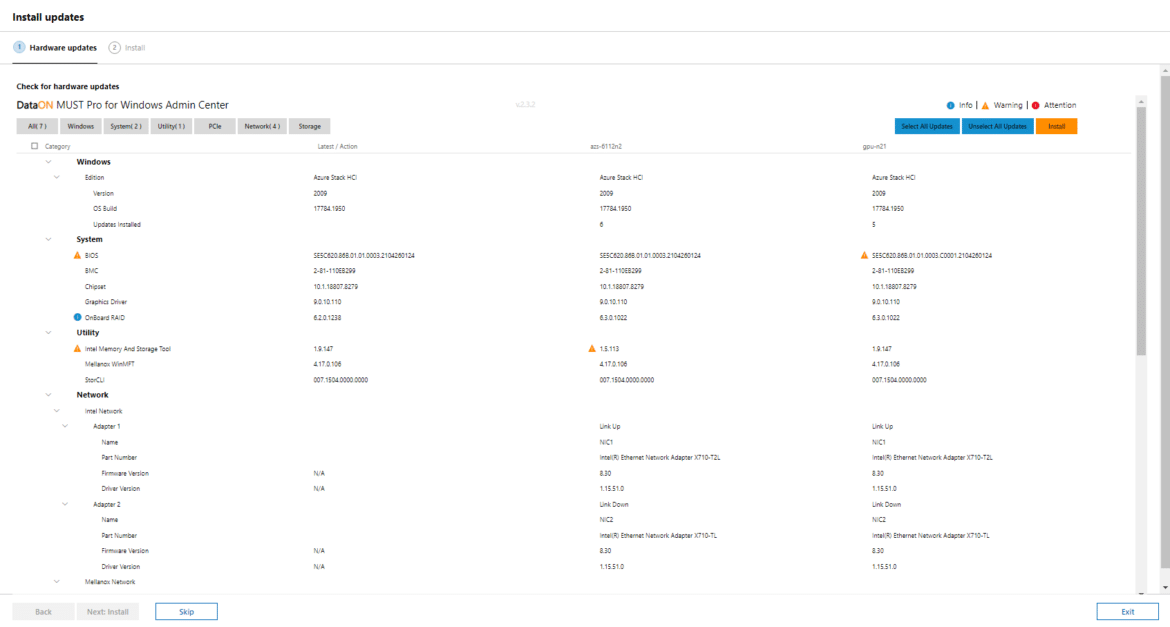This screenshot has width=1170, height=627.
Task: Click the Select All Updates button
Action: coord(927,126)
